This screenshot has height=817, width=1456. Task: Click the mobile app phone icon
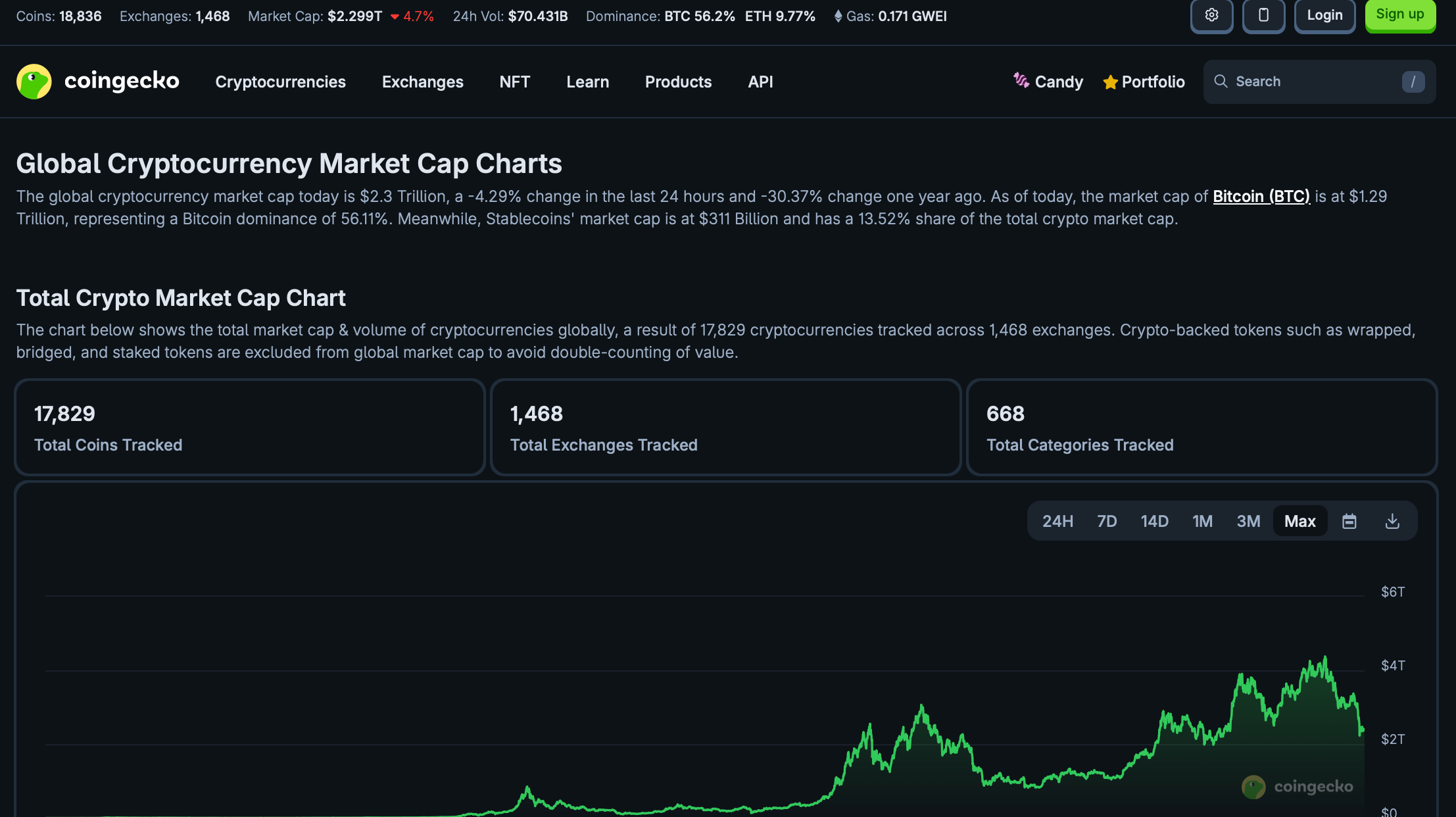click(x=1263, y=15)
